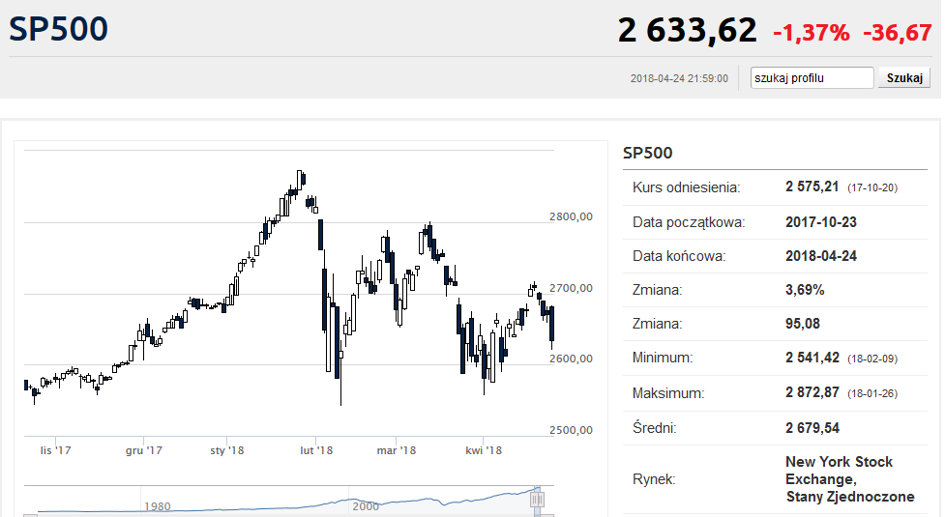The width and height of the screenshot is (945, 517).
Task: Click the 1980 label in the navigator timeline
Action: [157, 506]
